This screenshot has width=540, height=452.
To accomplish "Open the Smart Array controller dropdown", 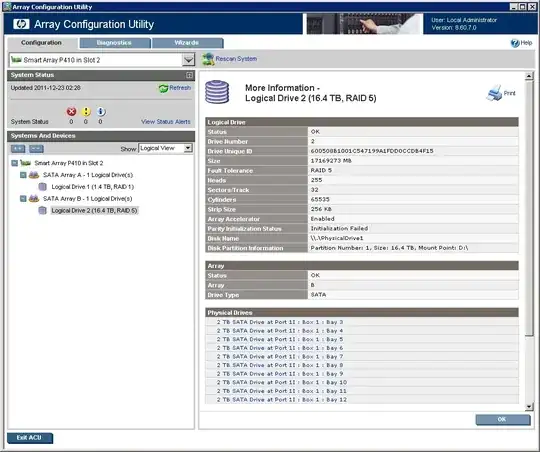I will 188,60.
